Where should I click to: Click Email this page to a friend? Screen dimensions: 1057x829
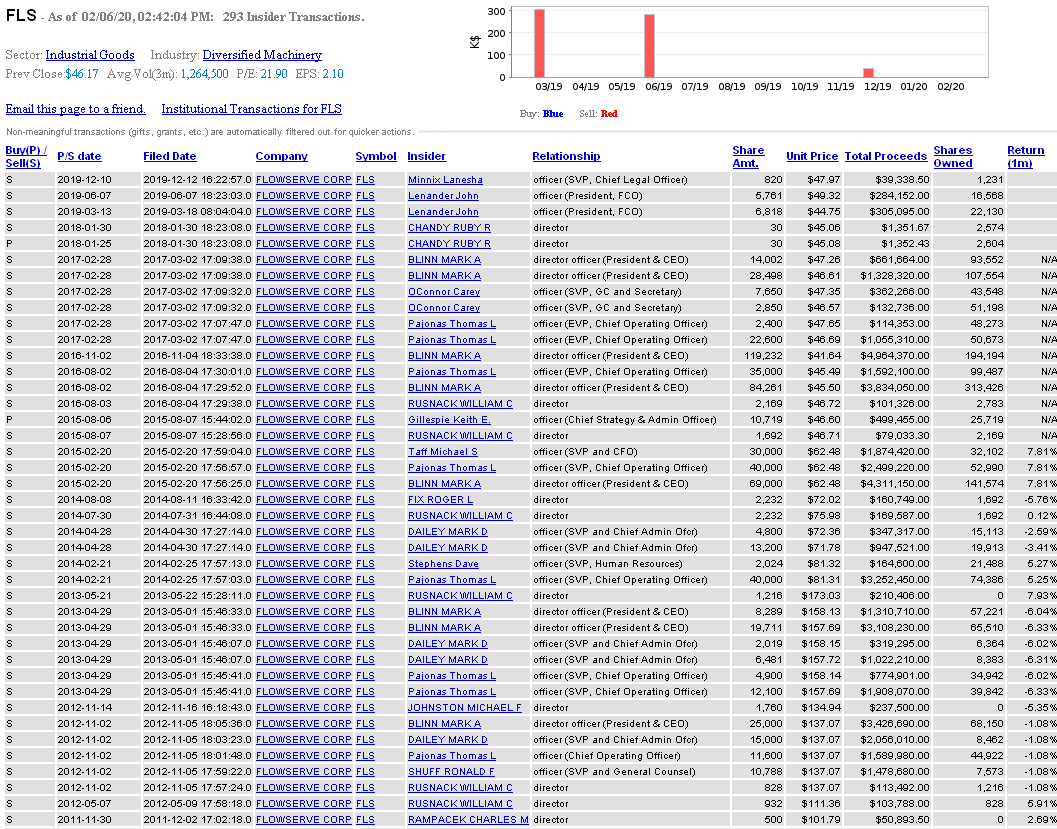point(76,109)
